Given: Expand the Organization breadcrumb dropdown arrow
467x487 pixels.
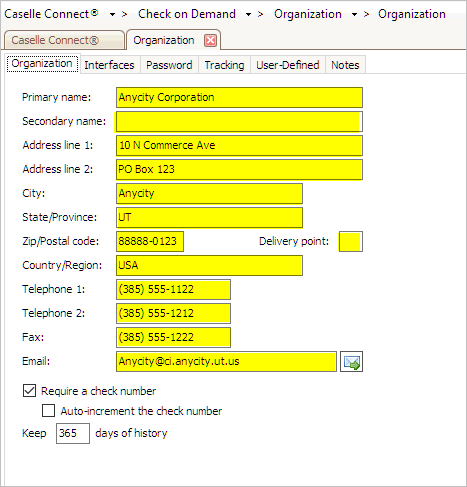Looking at the screenshot, I should pos(354,14).
